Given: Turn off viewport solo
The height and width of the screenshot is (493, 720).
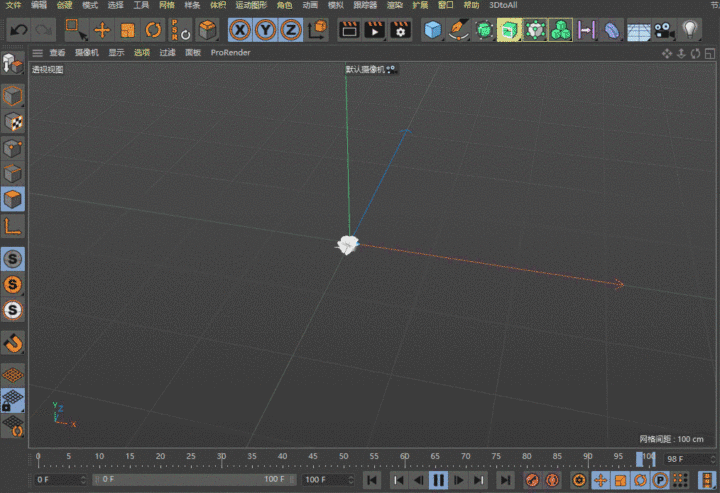Looking at the screenshot, I should (x=12, y=259).
